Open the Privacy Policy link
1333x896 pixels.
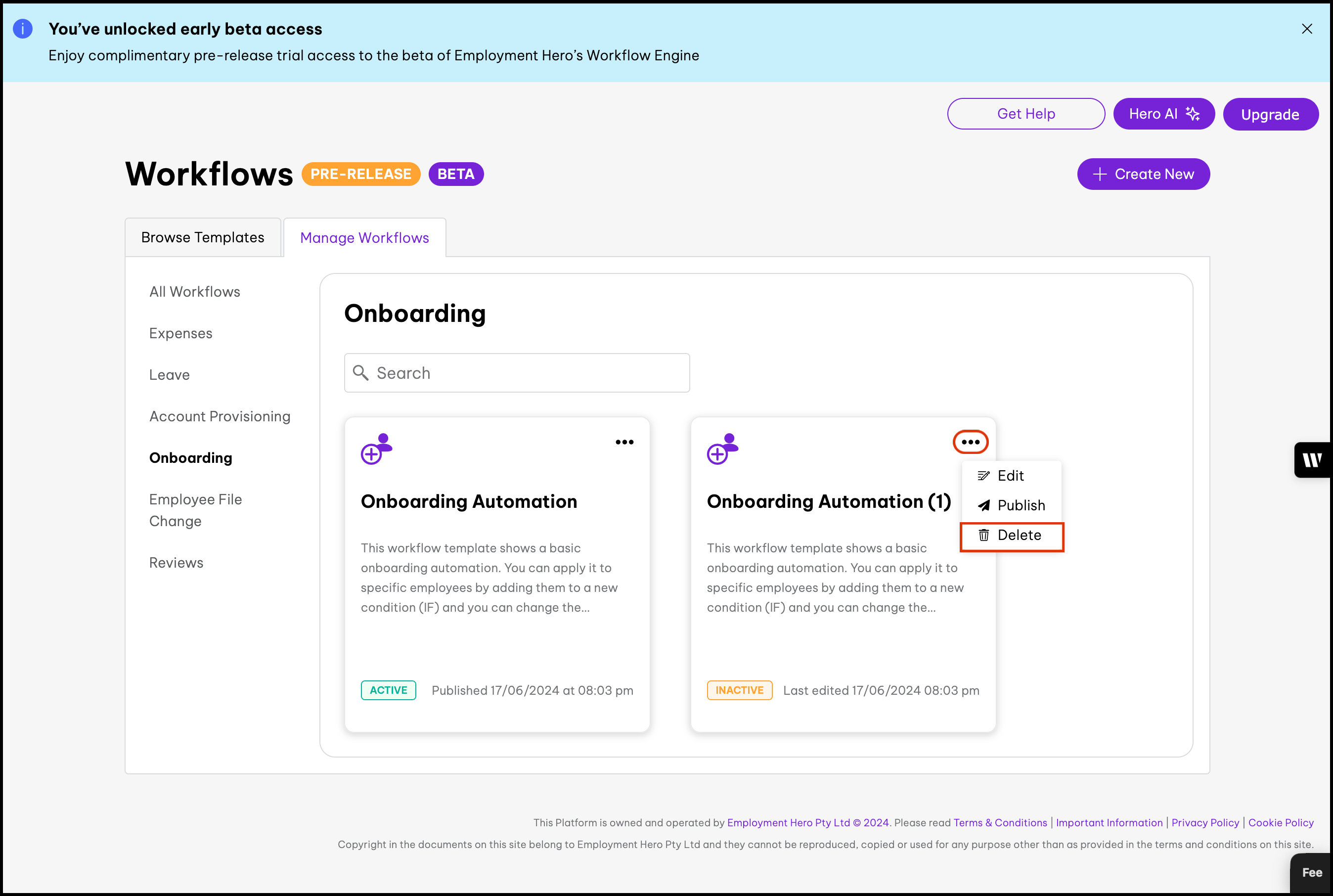tap(1204, 822)
